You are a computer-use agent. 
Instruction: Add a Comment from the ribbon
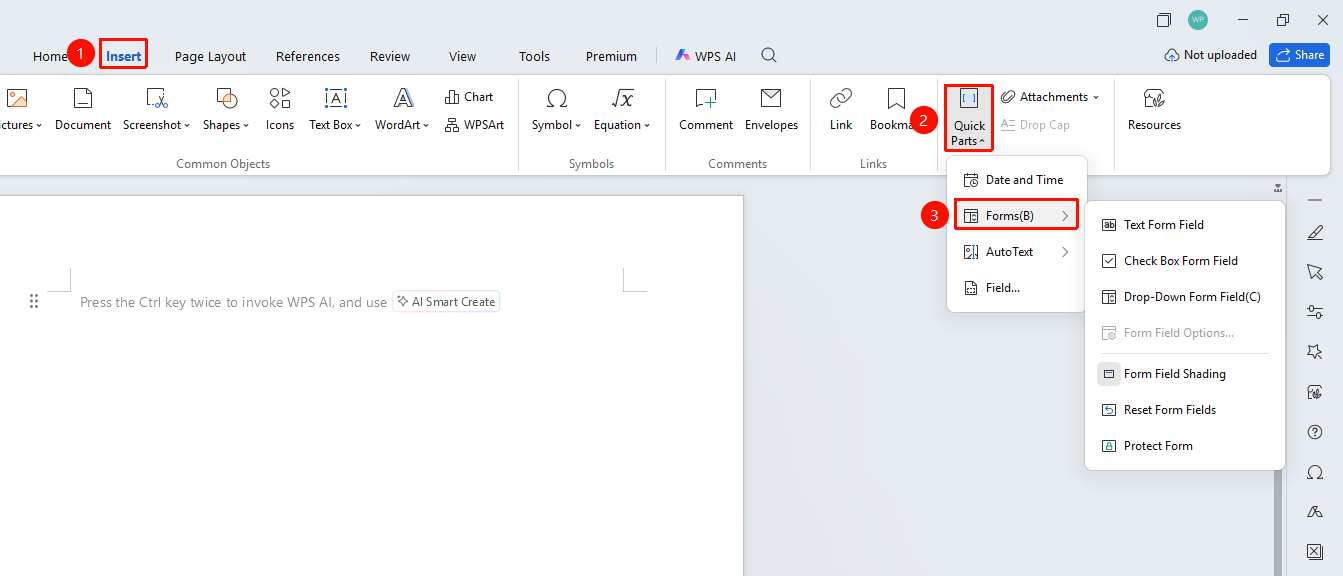706,109
